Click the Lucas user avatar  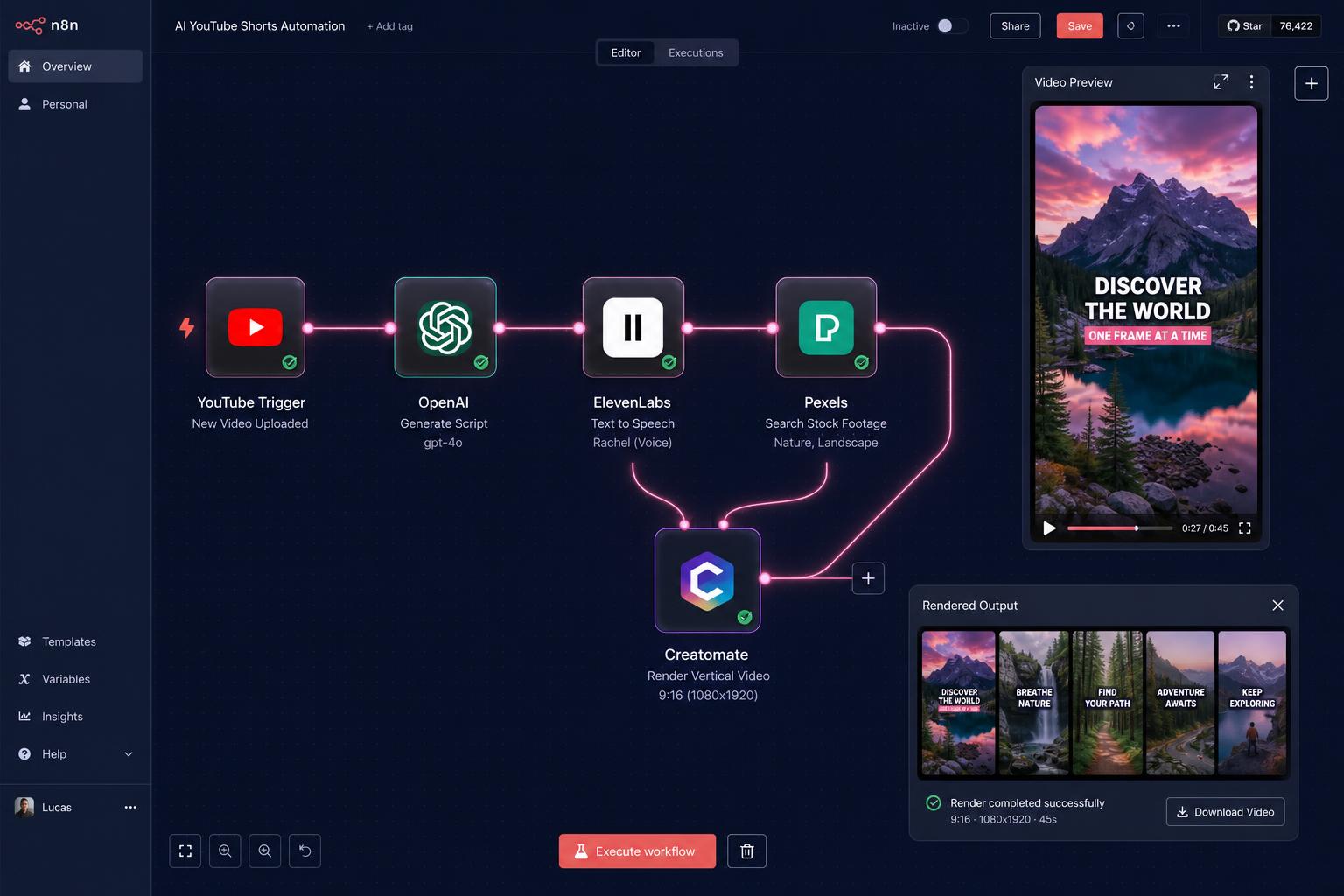(x=24, y=807)
